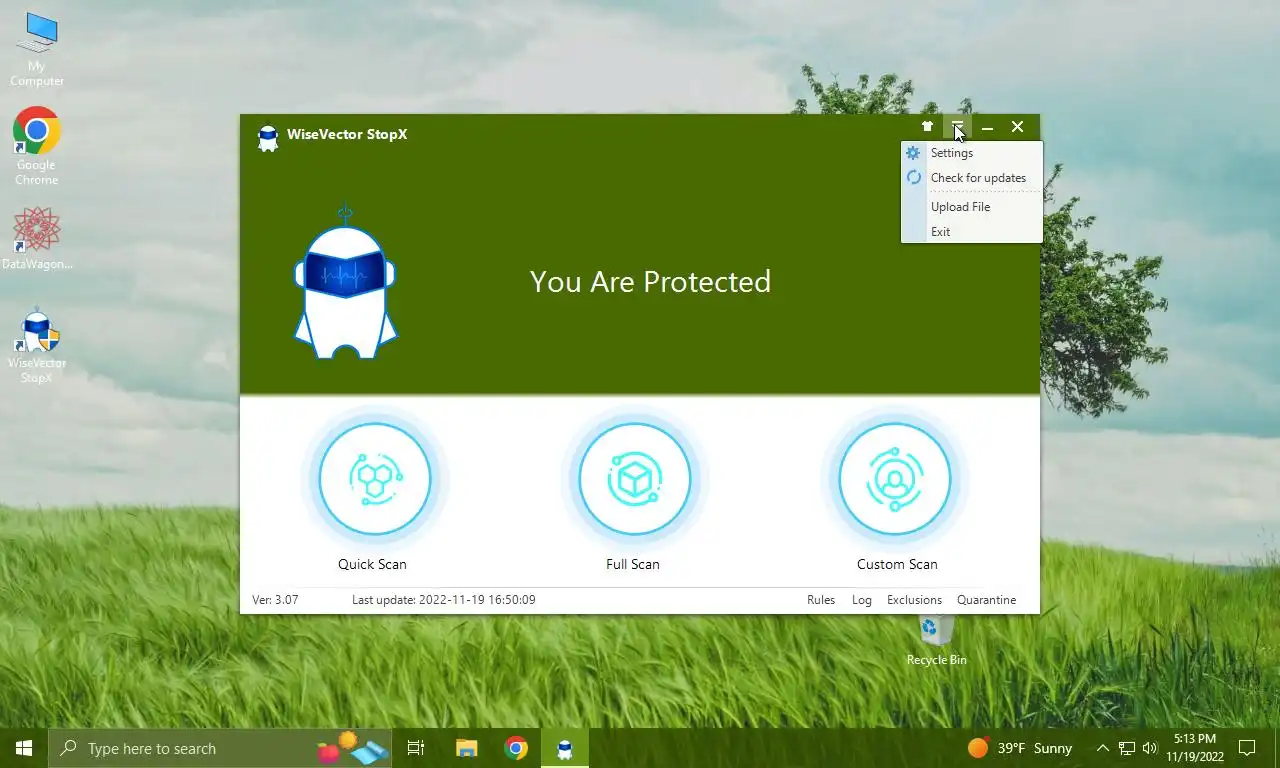Open the Rules link at the bottom
Image resolution: width=1280 pixels, height=768 pixels.
pos(821,600)
